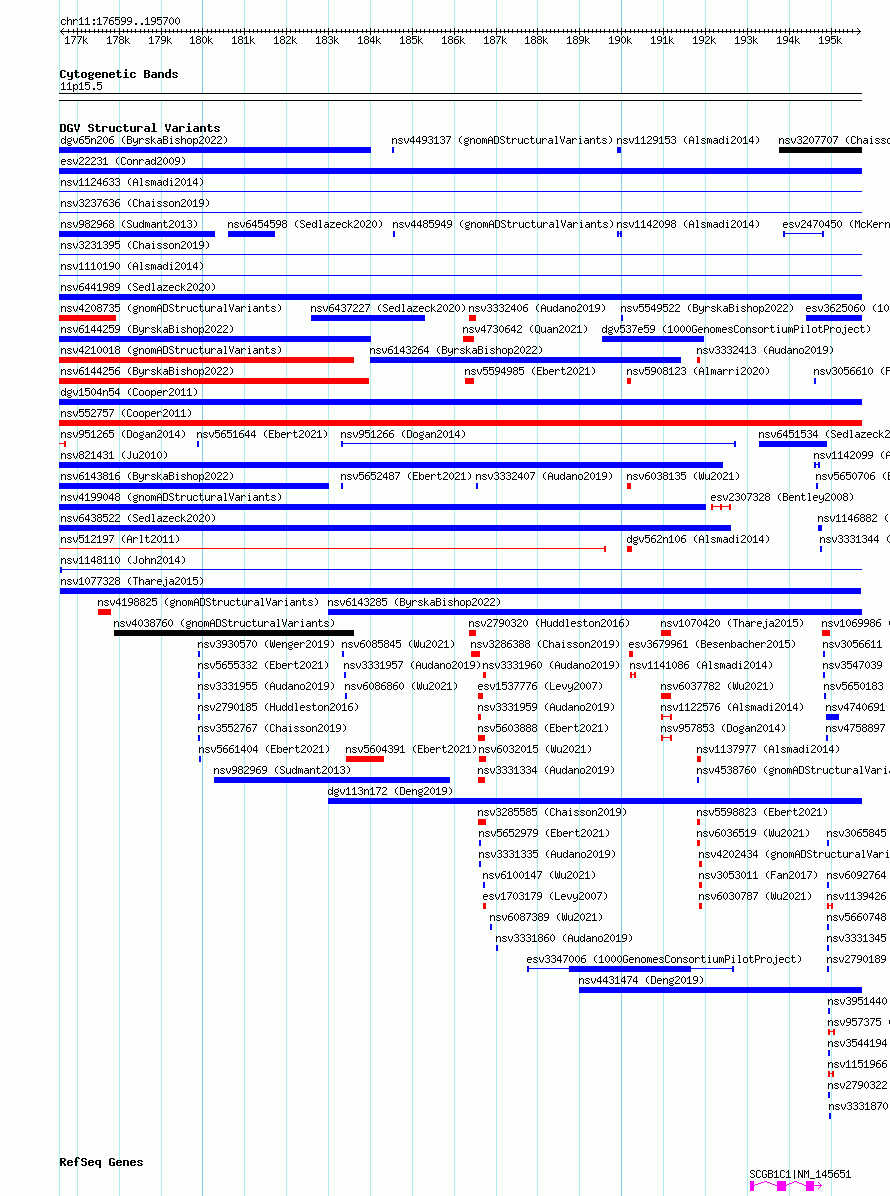The width and height of the screenshot is (890, 1196).
Task: Select nsv3332406 (Audano2019) label
Action: (x=537, y=308)
